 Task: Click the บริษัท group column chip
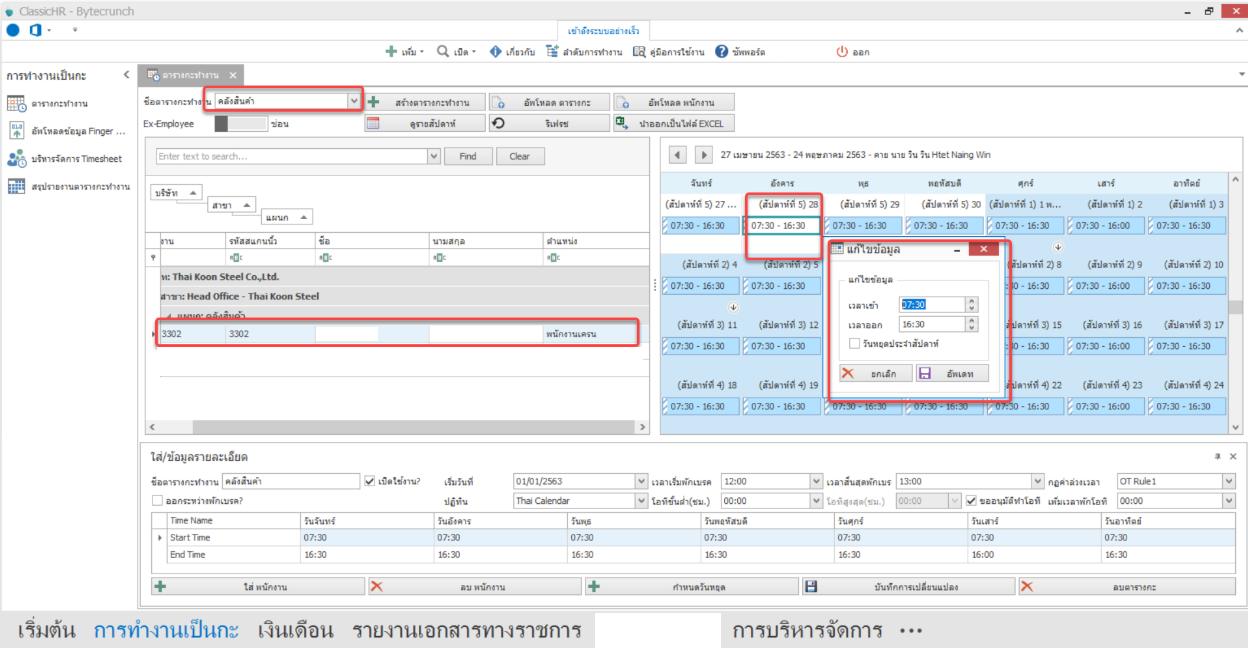tap(177, 192)
